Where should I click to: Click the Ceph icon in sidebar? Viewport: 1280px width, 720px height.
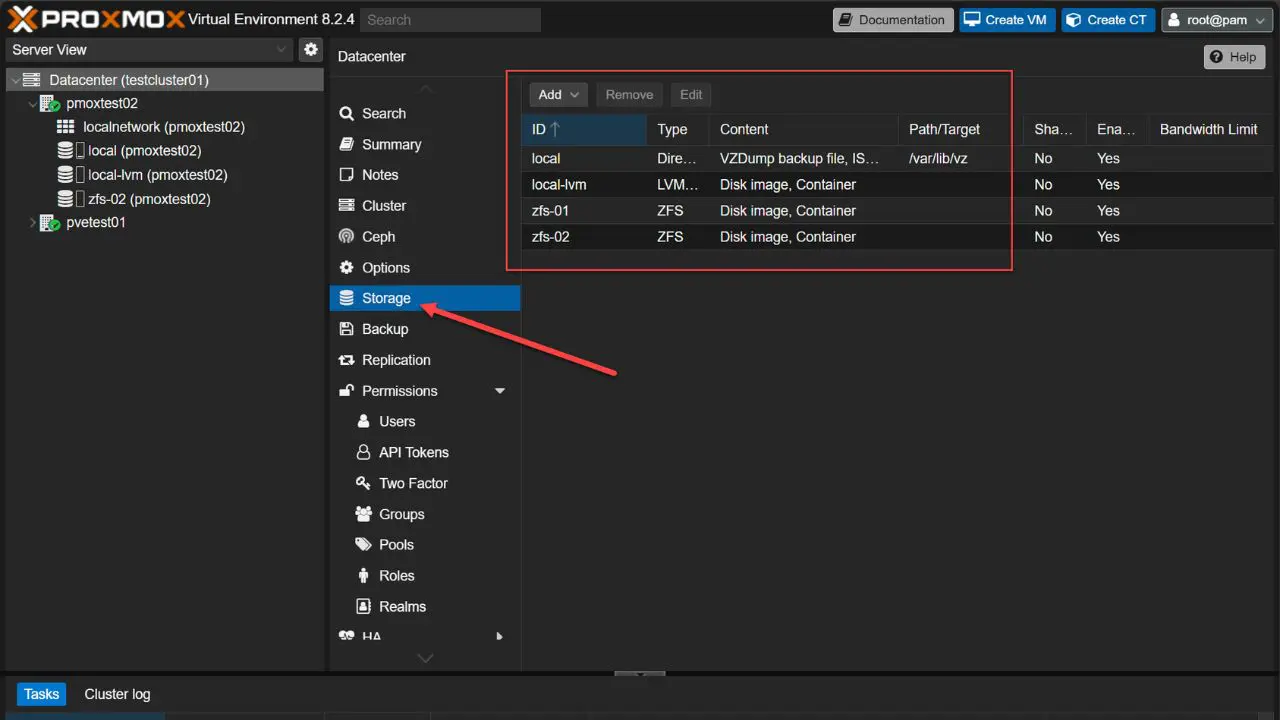(346, 237)
